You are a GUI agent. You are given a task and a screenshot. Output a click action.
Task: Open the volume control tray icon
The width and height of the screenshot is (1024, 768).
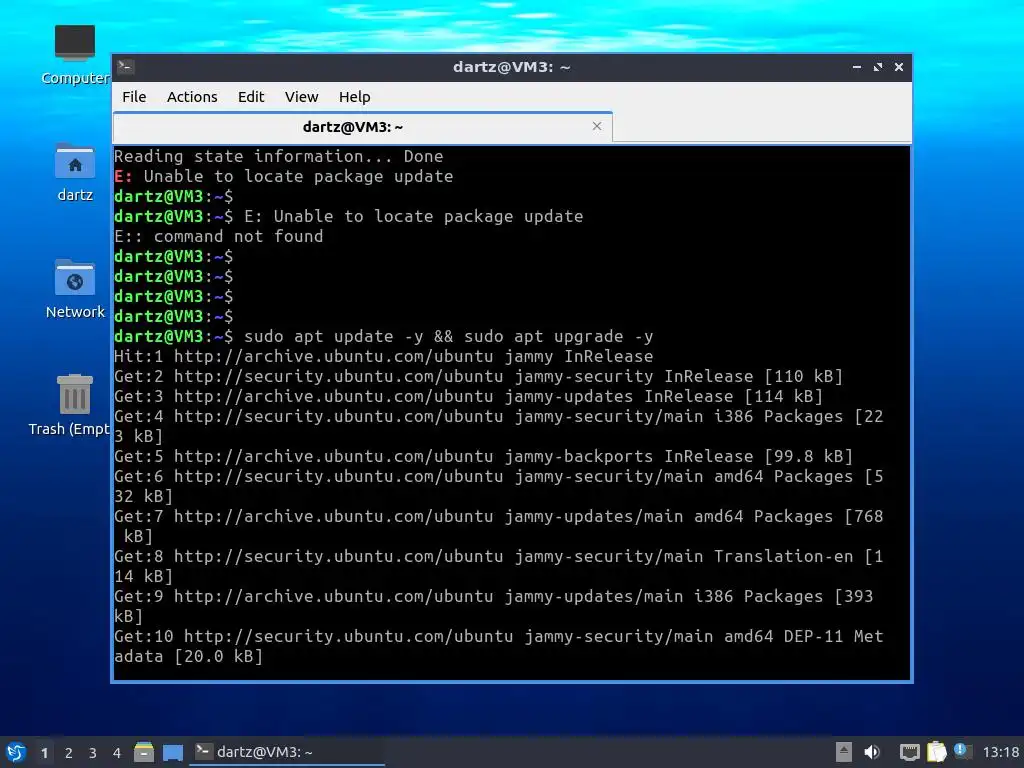point(872,752)
